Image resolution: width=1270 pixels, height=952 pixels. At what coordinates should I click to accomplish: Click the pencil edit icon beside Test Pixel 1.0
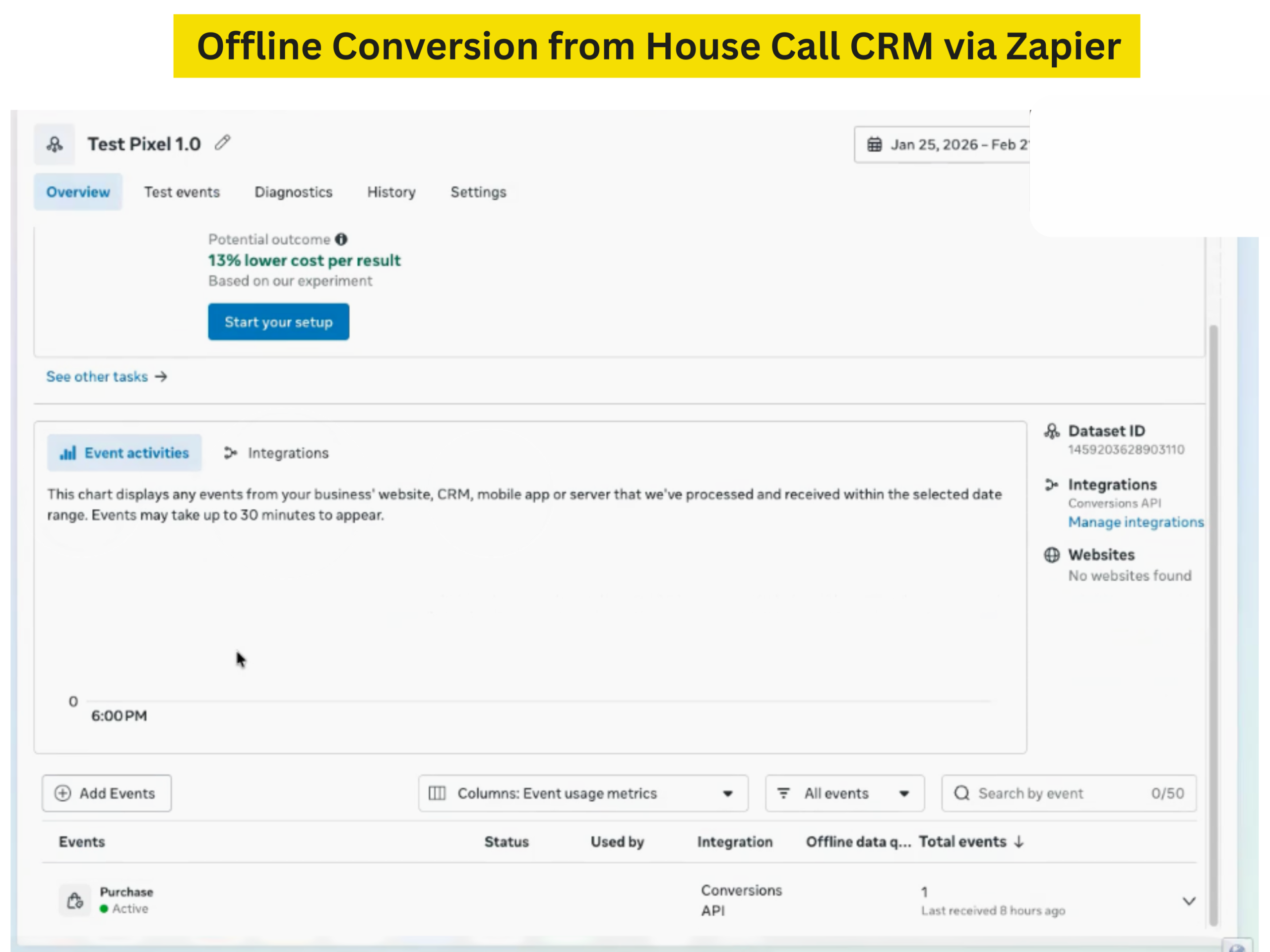[223, 143]
